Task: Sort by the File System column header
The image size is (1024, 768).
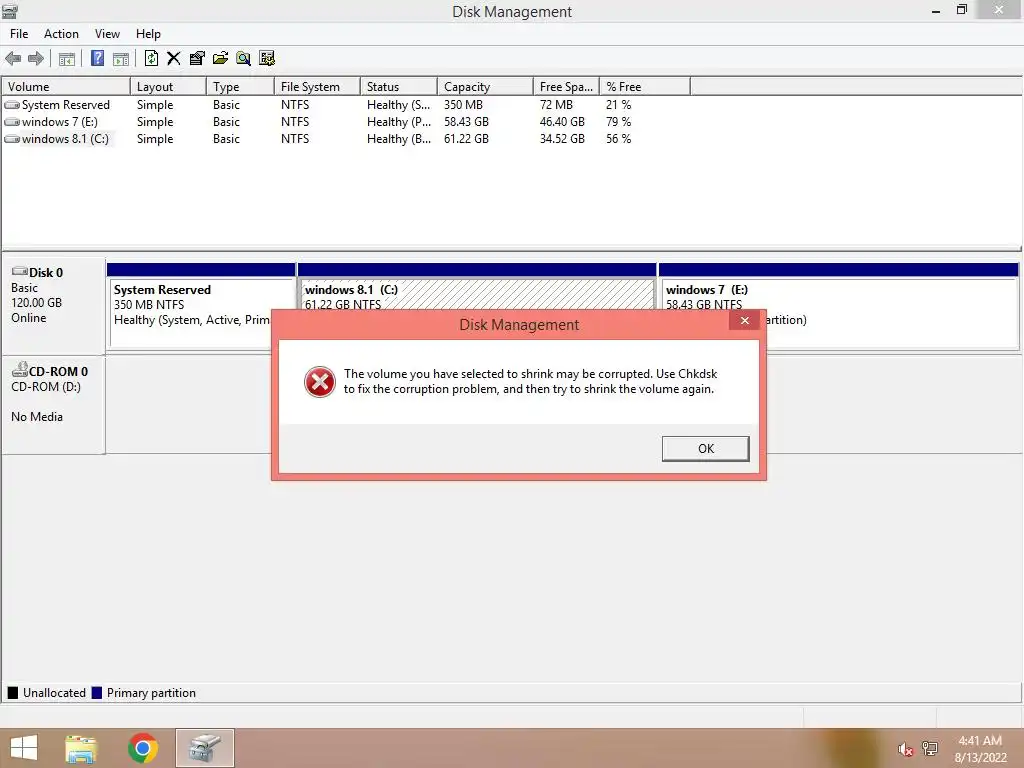Action: (x=317, y=87)
